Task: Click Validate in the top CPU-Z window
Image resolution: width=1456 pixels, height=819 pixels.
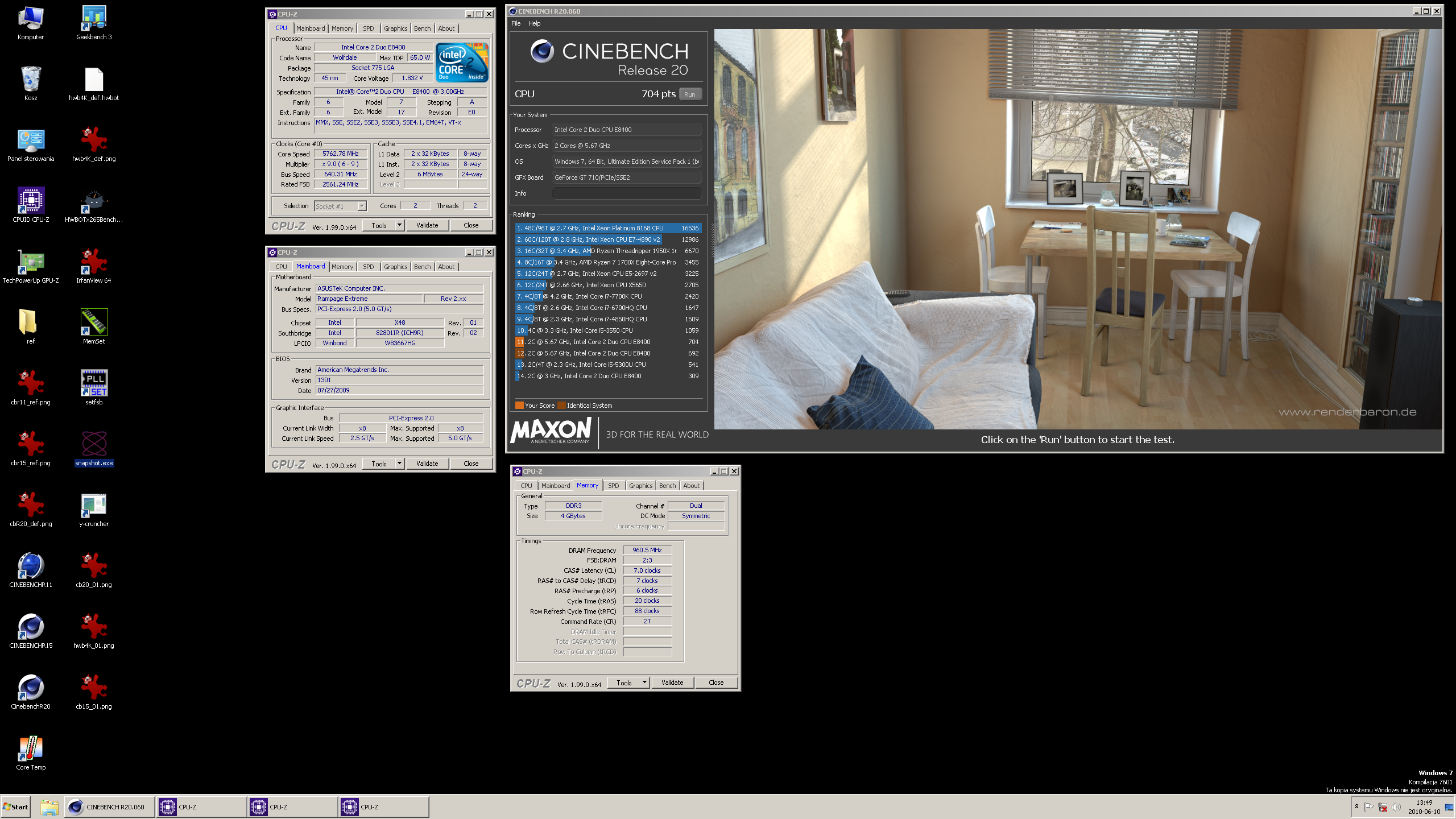Action: (427, 225)
